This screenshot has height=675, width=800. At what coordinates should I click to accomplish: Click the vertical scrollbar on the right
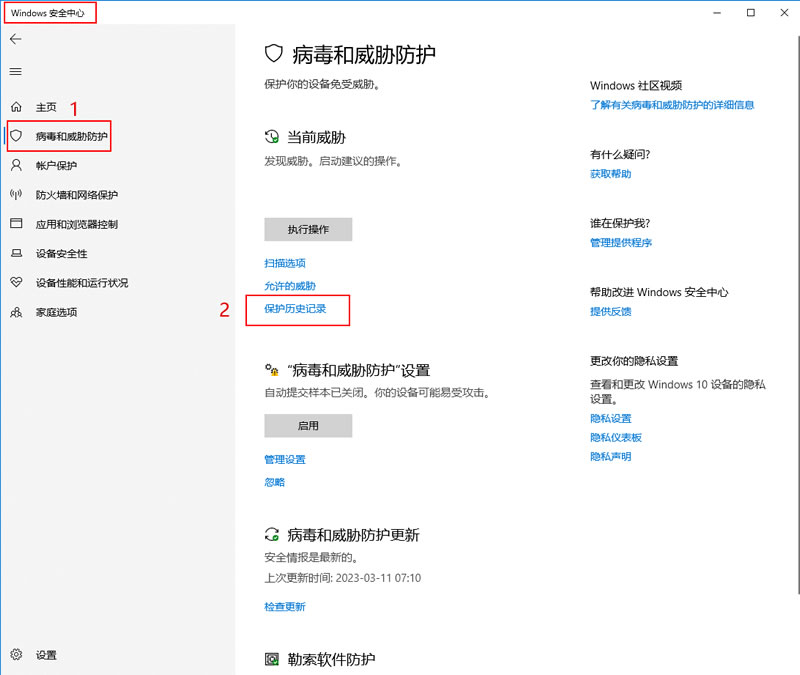tap(797, 314)
